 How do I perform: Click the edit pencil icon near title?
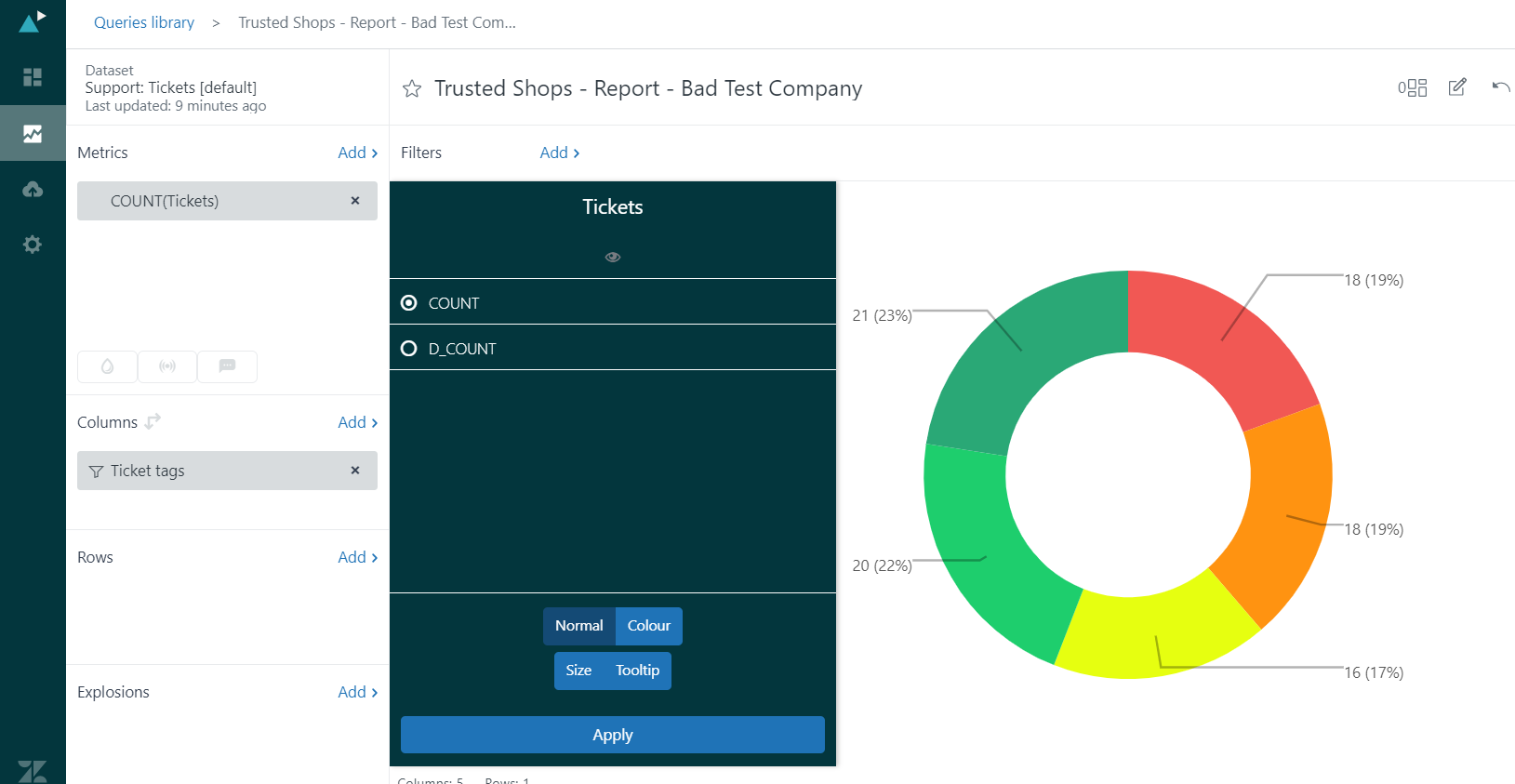pos(1457,87)
